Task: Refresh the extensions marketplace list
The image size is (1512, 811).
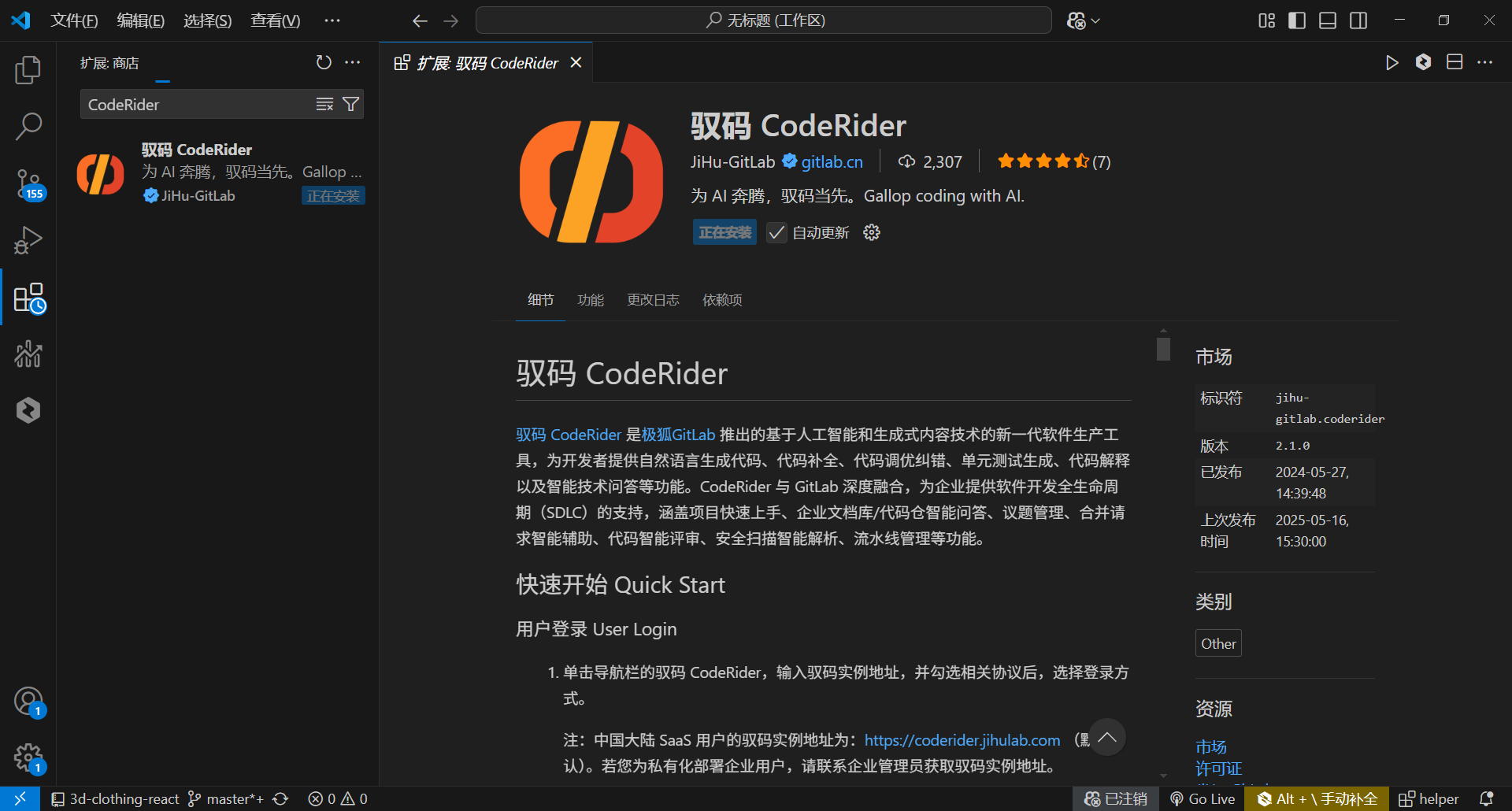Action: point(324,62)
